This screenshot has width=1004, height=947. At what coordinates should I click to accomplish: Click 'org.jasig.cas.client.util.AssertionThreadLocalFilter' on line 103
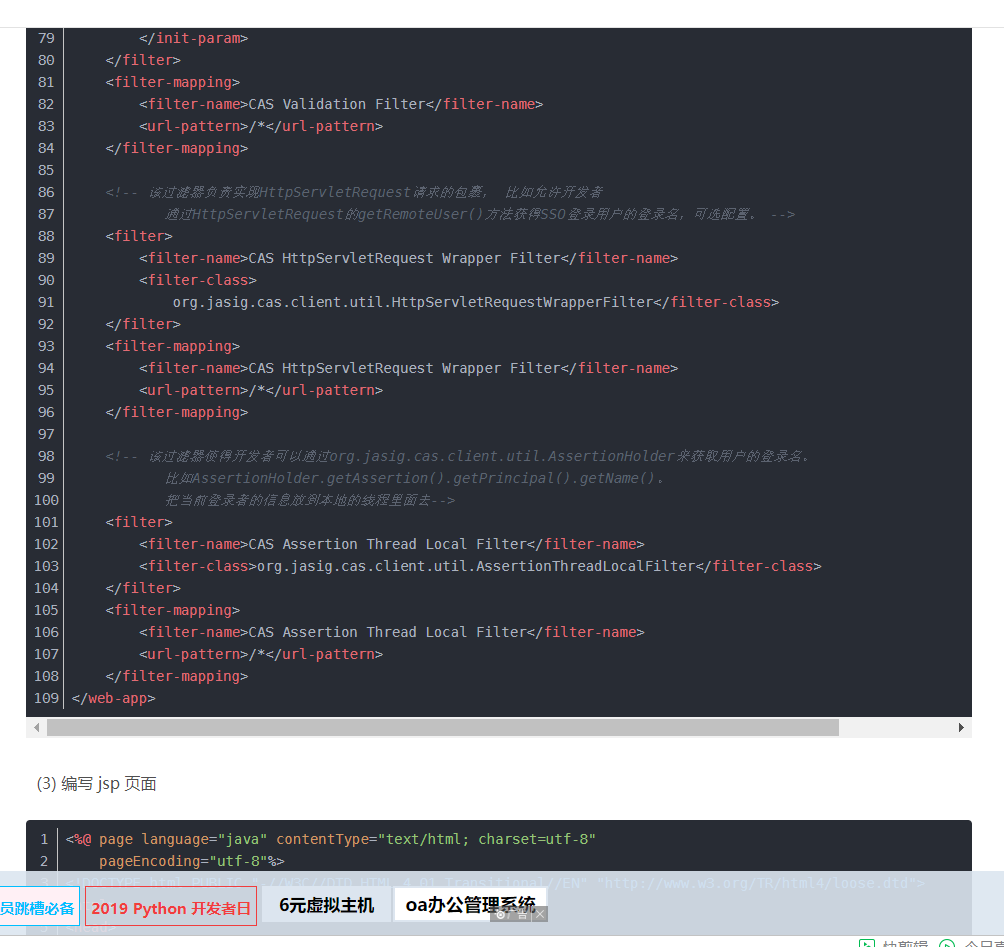pos(476,566)
